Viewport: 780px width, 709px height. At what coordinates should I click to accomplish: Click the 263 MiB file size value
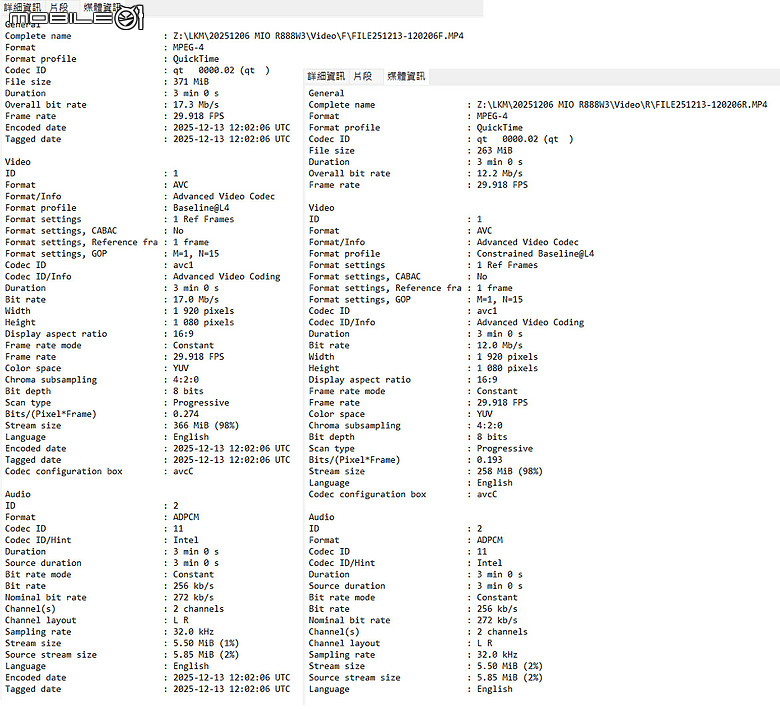494,150
